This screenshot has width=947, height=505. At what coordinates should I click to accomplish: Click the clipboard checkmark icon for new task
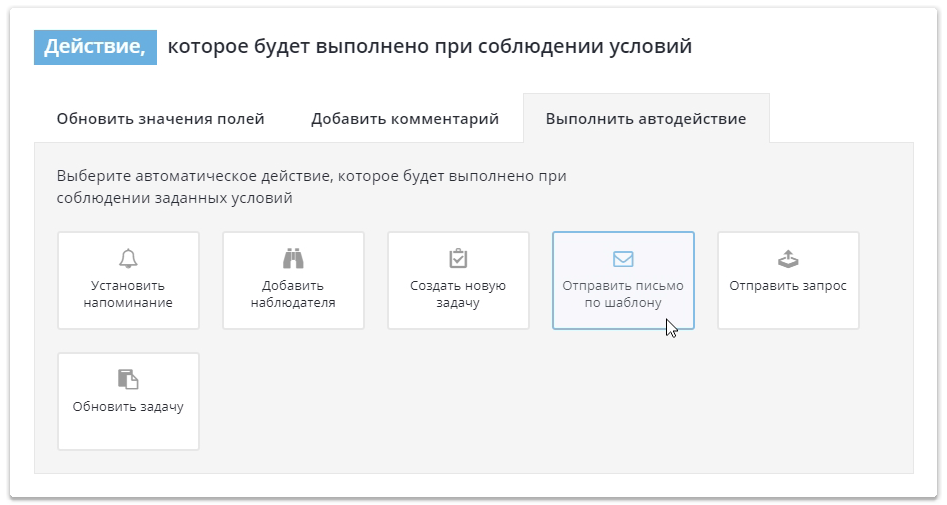click(x=458, y=259)
